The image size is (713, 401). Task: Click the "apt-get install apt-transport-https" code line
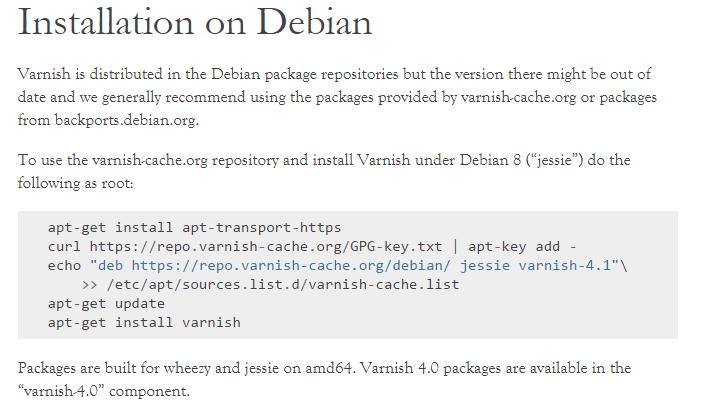194,227
